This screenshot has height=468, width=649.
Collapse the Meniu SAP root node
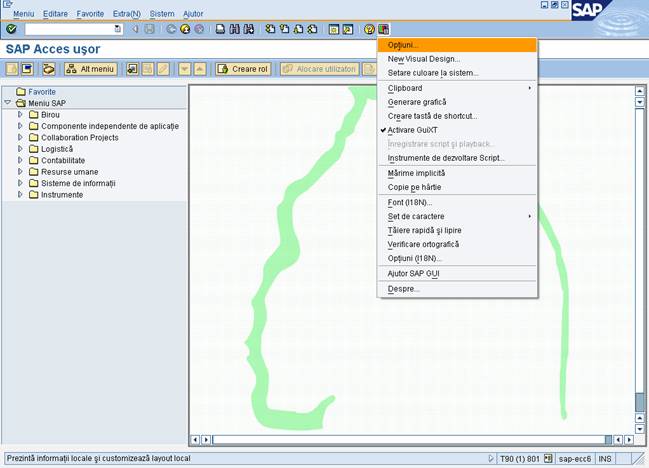(7, 102)
